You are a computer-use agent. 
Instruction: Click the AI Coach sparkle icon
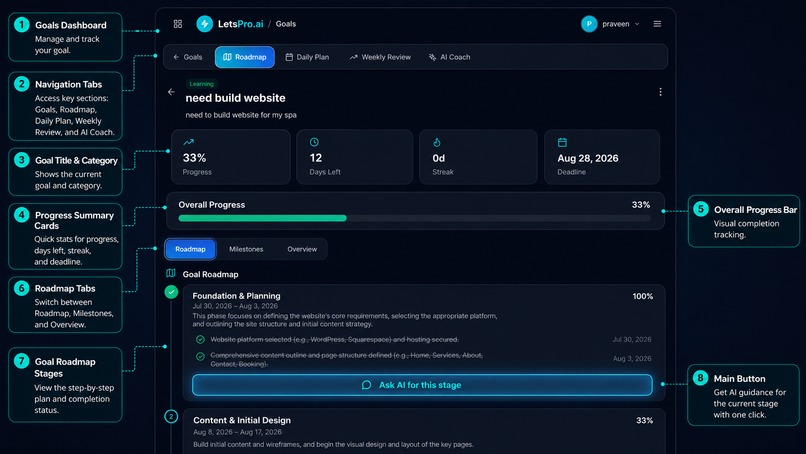432,57
